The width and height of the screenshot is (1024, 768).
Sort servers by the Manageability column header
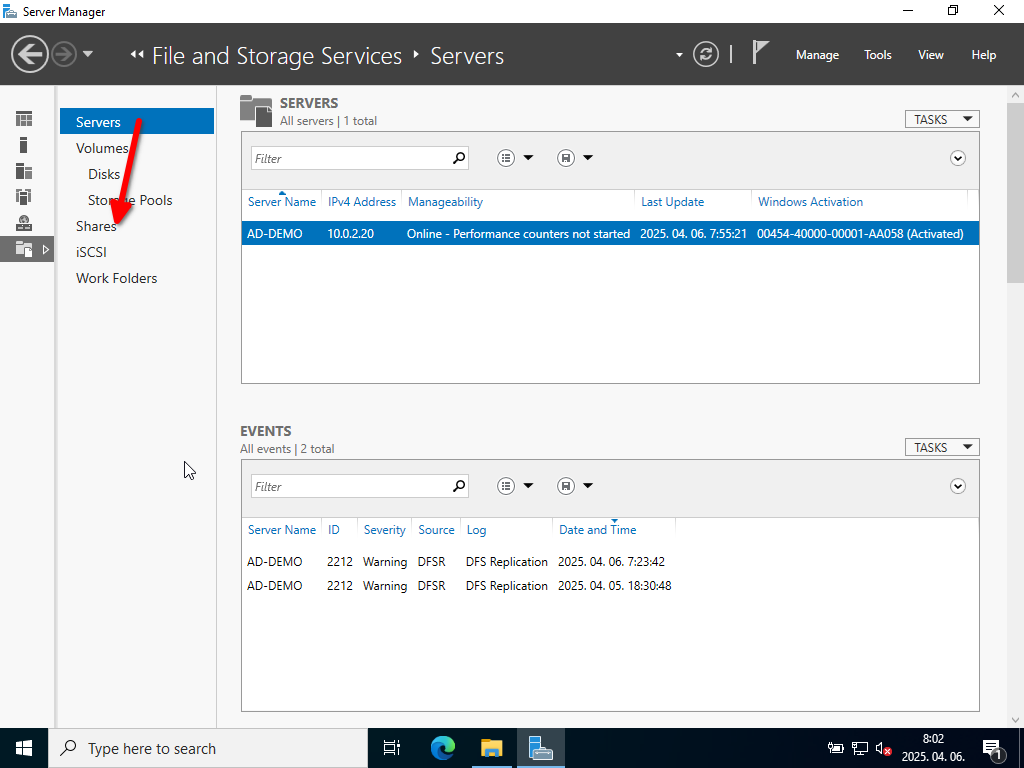[x=445, y=202]
